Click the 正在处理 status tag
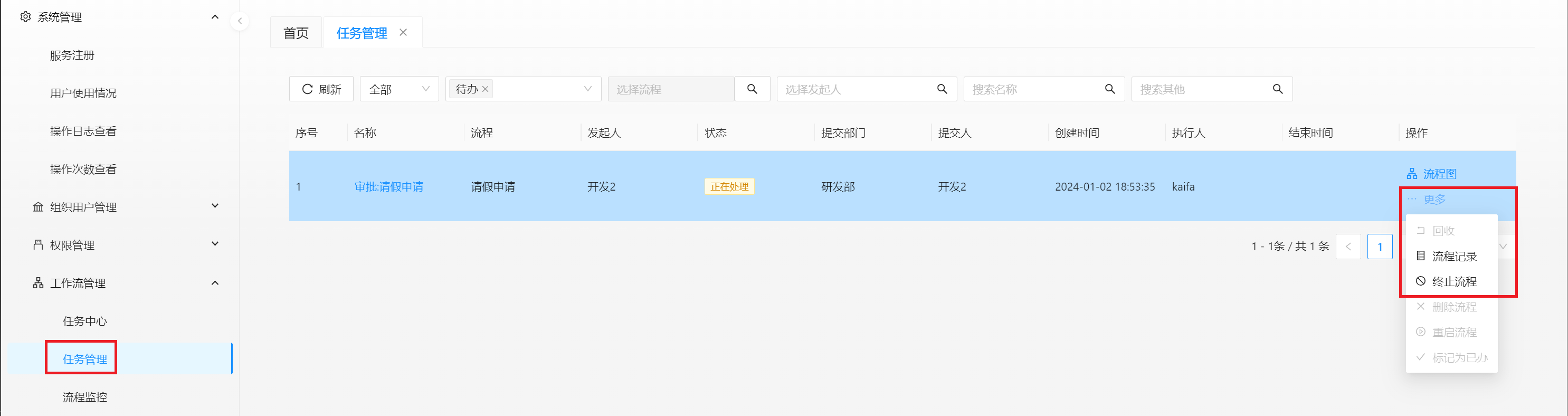The height and width of the screenshot is (416, 1568). click(729, 187)
